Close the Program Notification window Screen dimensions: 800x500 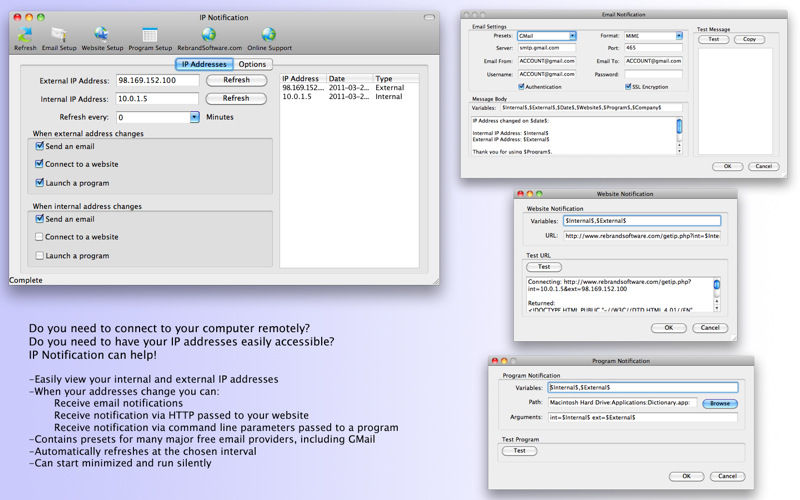tap(494, 361)
